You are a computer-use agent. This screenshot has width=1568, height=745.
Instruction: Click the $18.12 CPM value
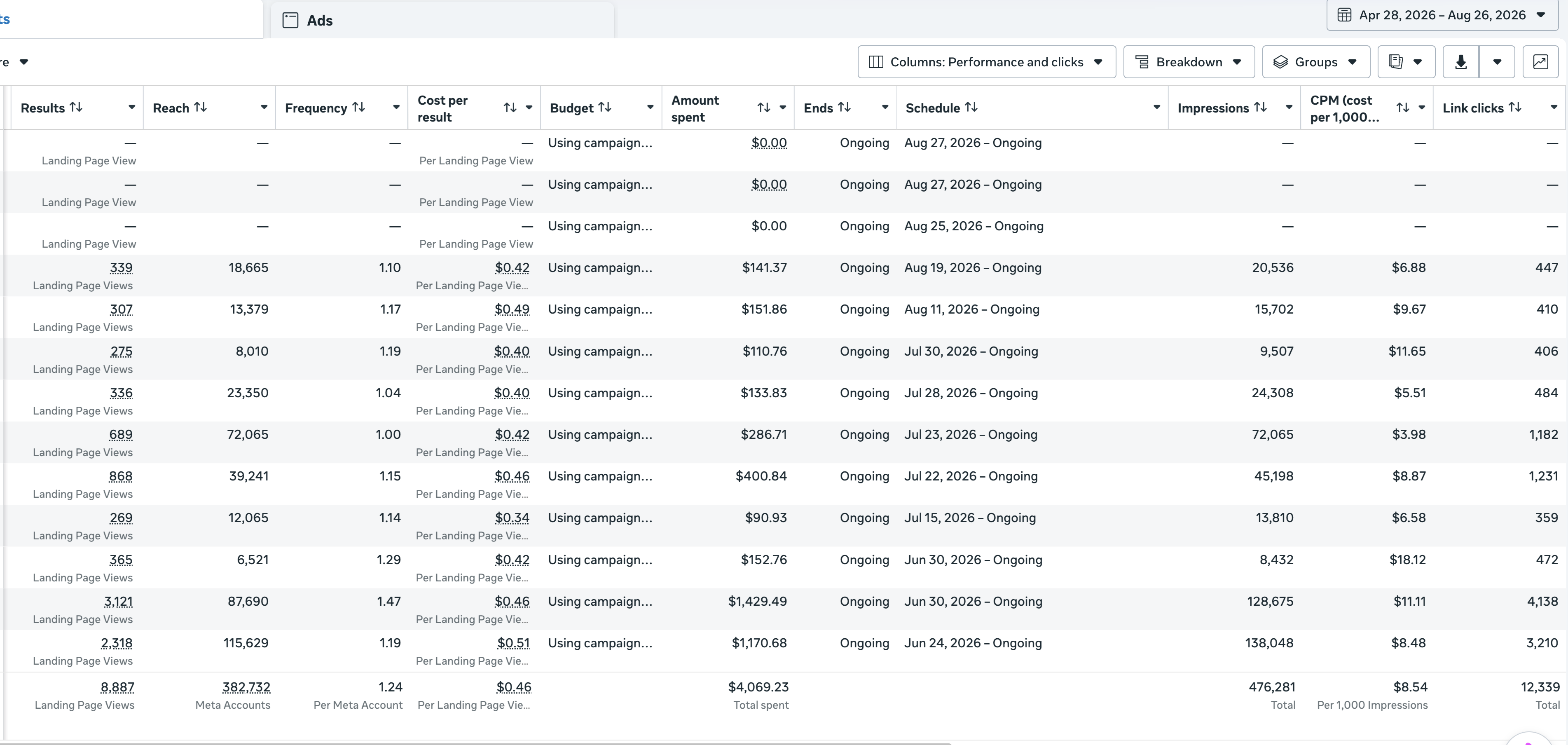click(1407, 560)
